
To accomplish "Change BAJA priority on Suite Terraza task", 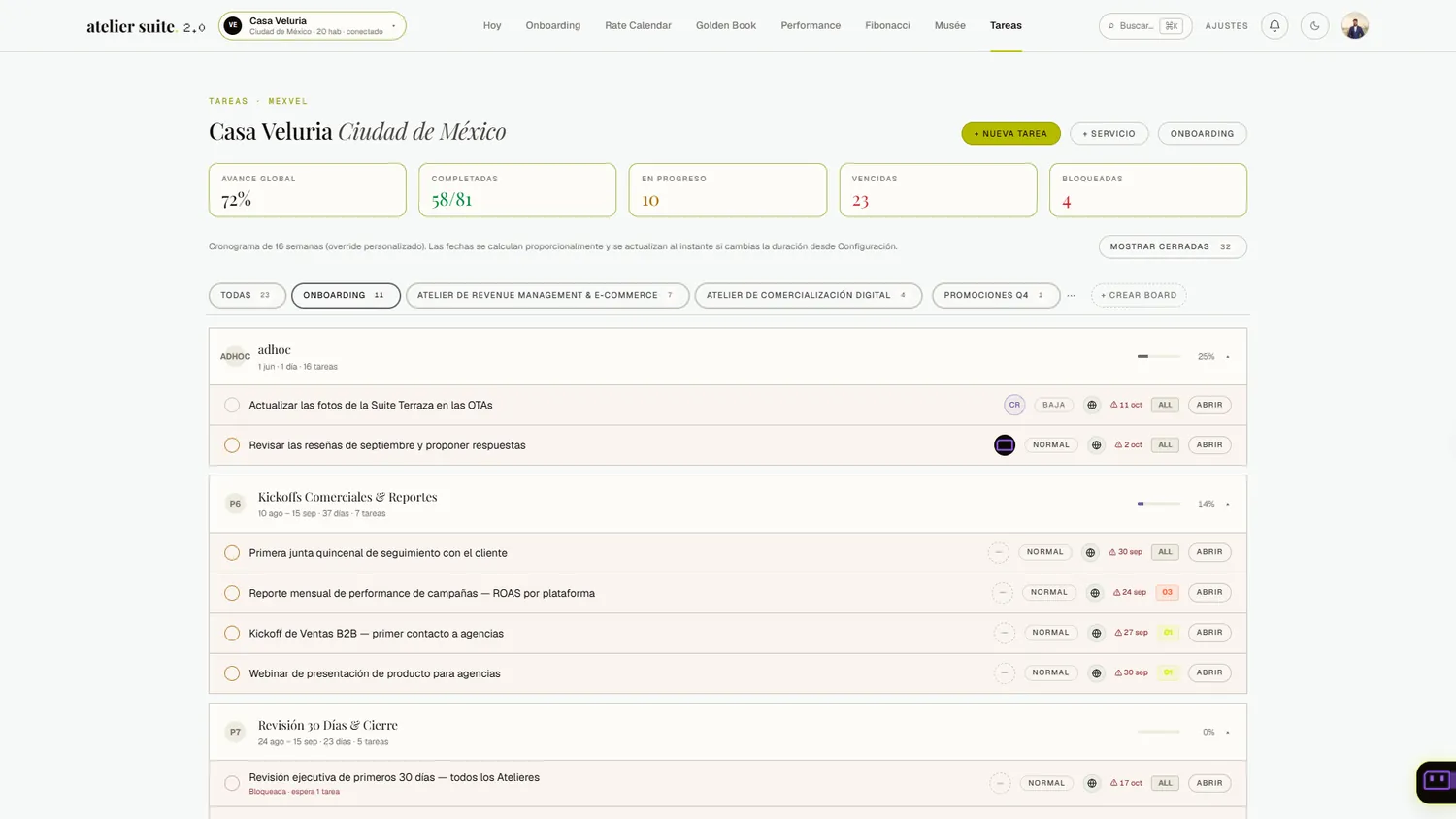I will 1054,405.
